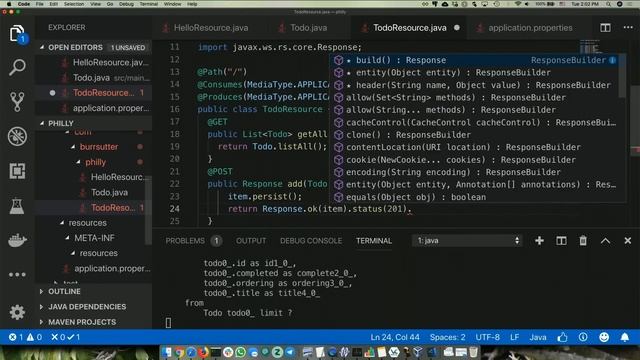640x360 pixels.
Task: Kill terminal with trash icon
Action: click(583, 241)
